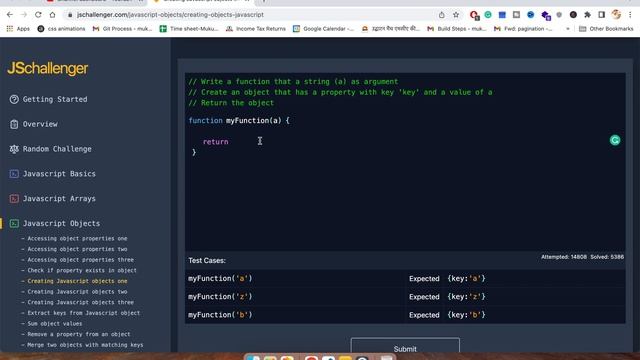640x360 pixels.
Task: Open Accessing object properties two
Action: pos(77,249)
